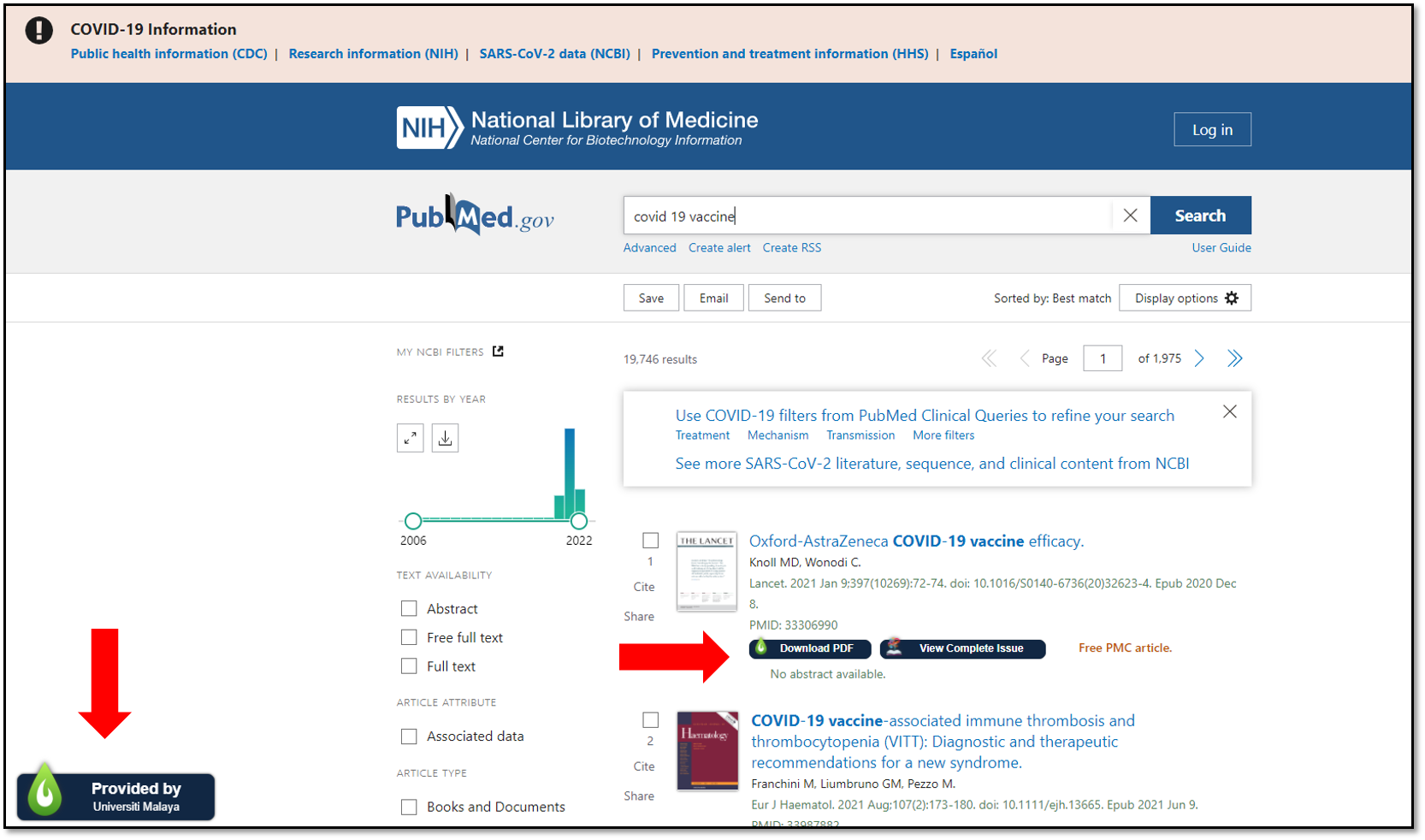Click the COVID-19 Information alert icon
The image size is (1425, 840).
(x=38, y=30)
